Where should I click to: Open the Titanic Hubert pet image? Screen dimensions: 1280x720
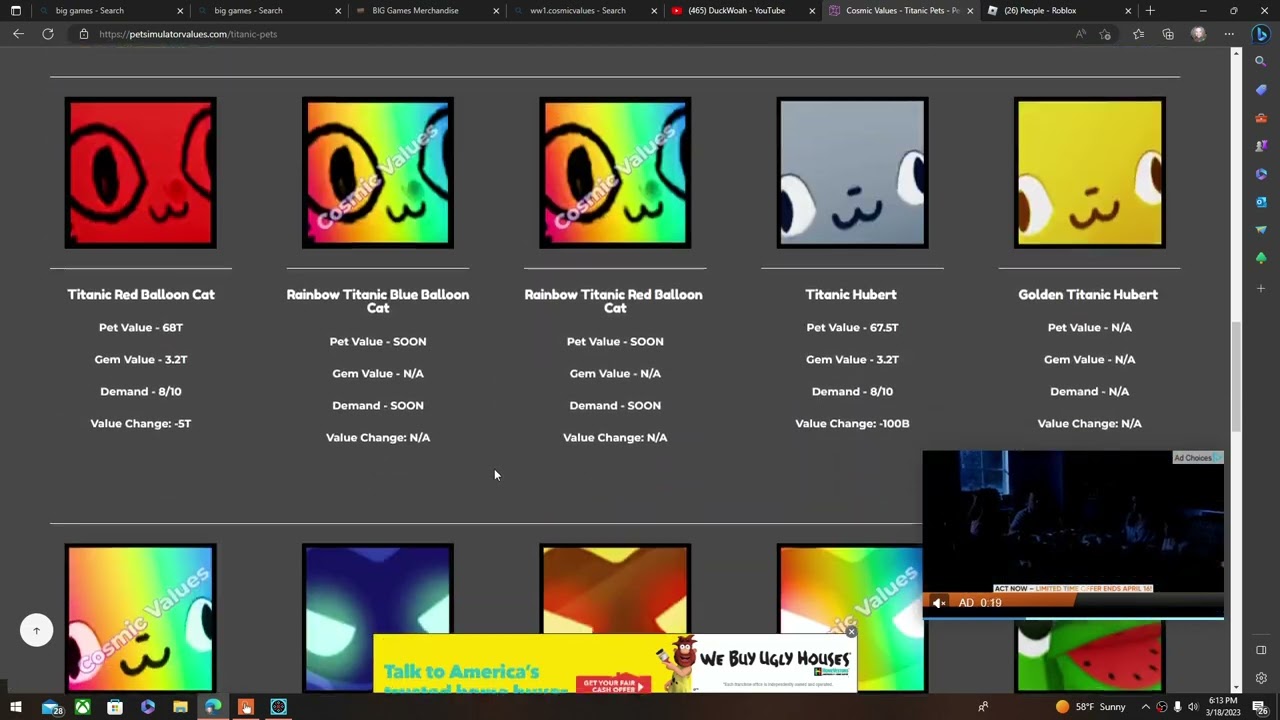point(852,172)
